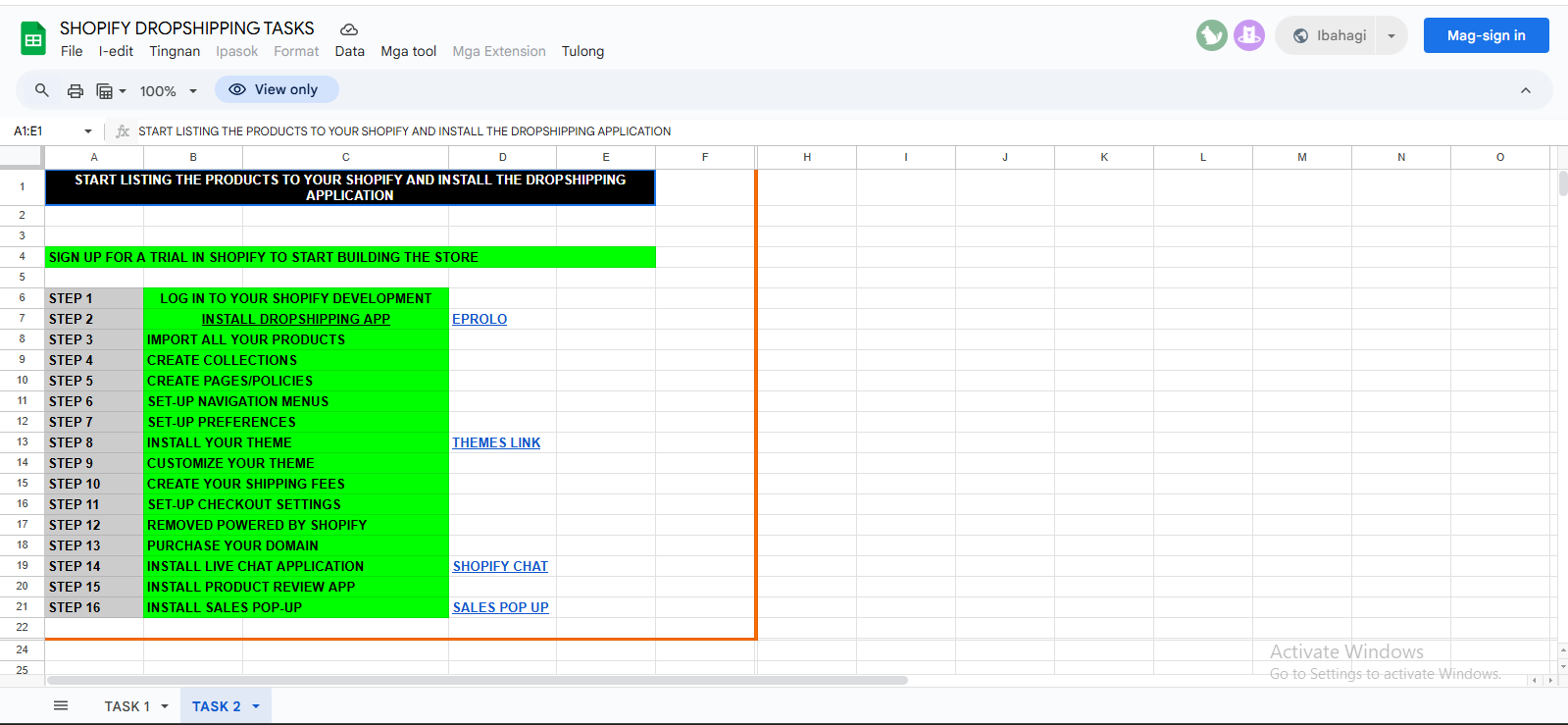Image resolution: width=1568 pixels, height=725 pixels.
Task: Open the Mga tool menu
Action: pyautogui.click(x=409, y=51)
